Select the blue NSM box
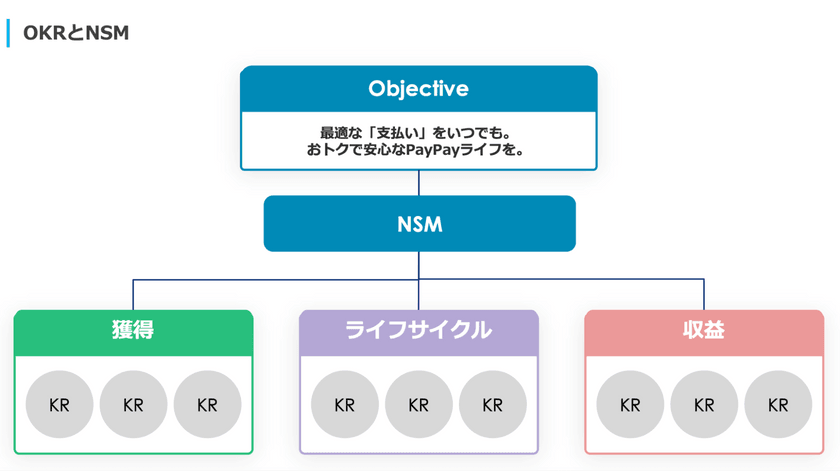Screen dimensions: 840x471 tap(419, 224)
